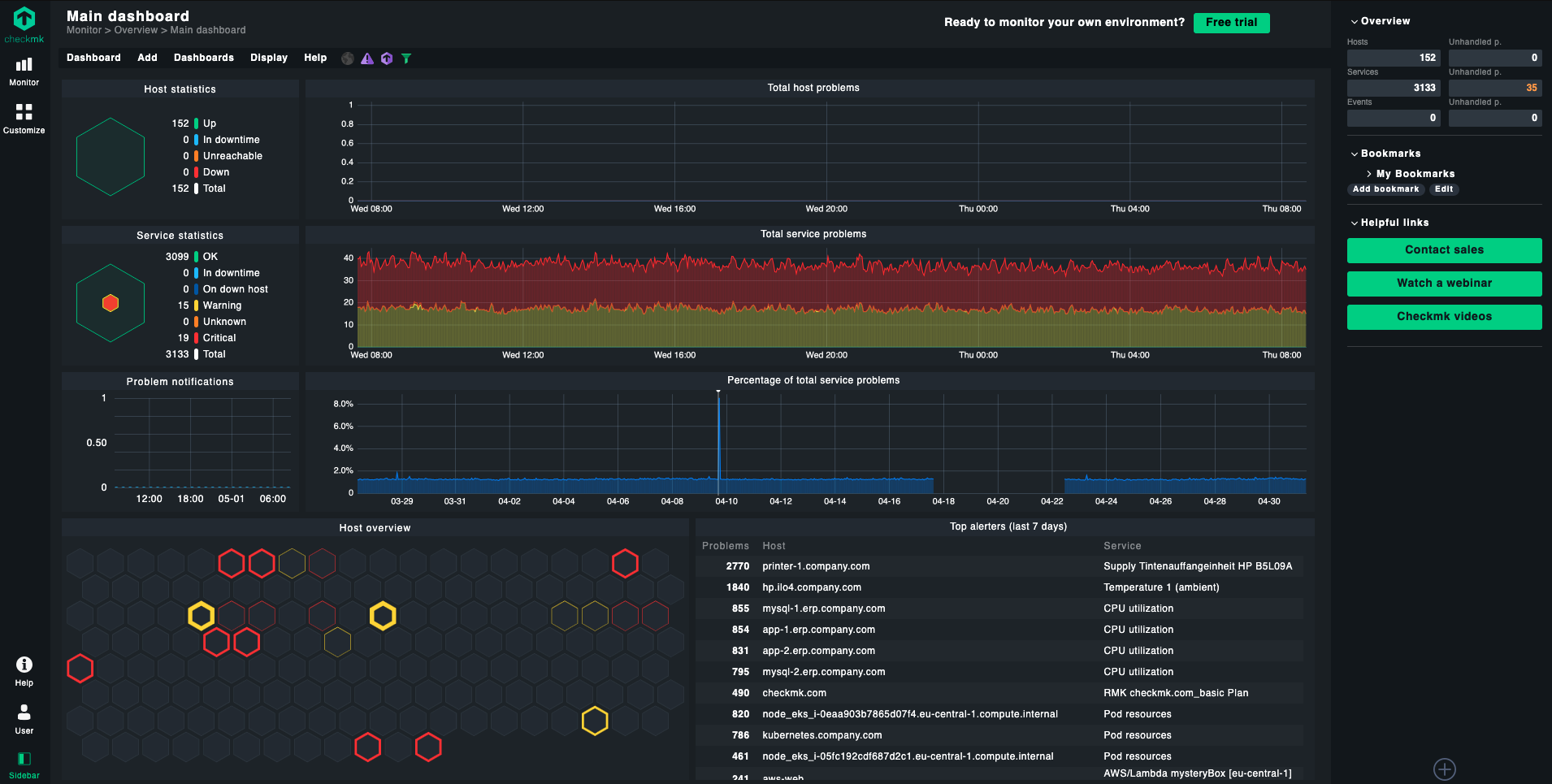
Task: Click the plus circle to add sidebar element
Action: pos(1445,769)
